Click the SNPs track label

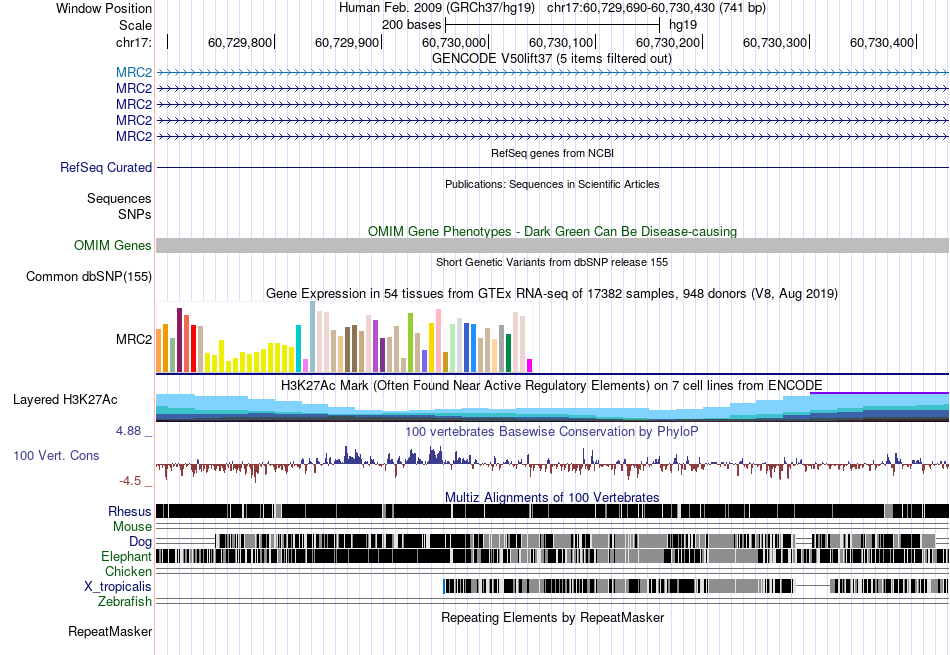[135, 214]
